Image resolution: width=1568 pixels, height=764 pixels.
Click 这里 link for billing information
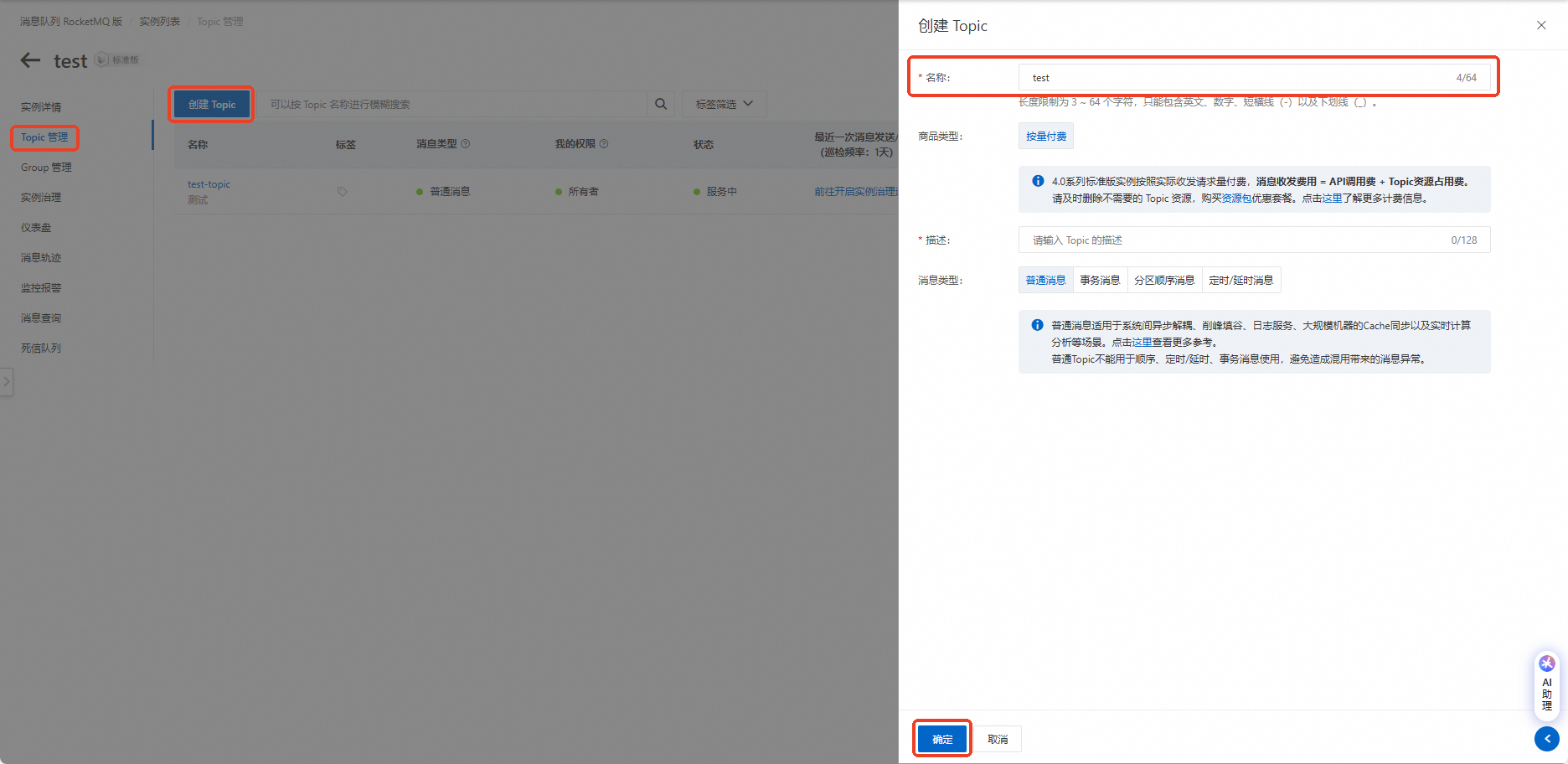[x=1332, y=199]
